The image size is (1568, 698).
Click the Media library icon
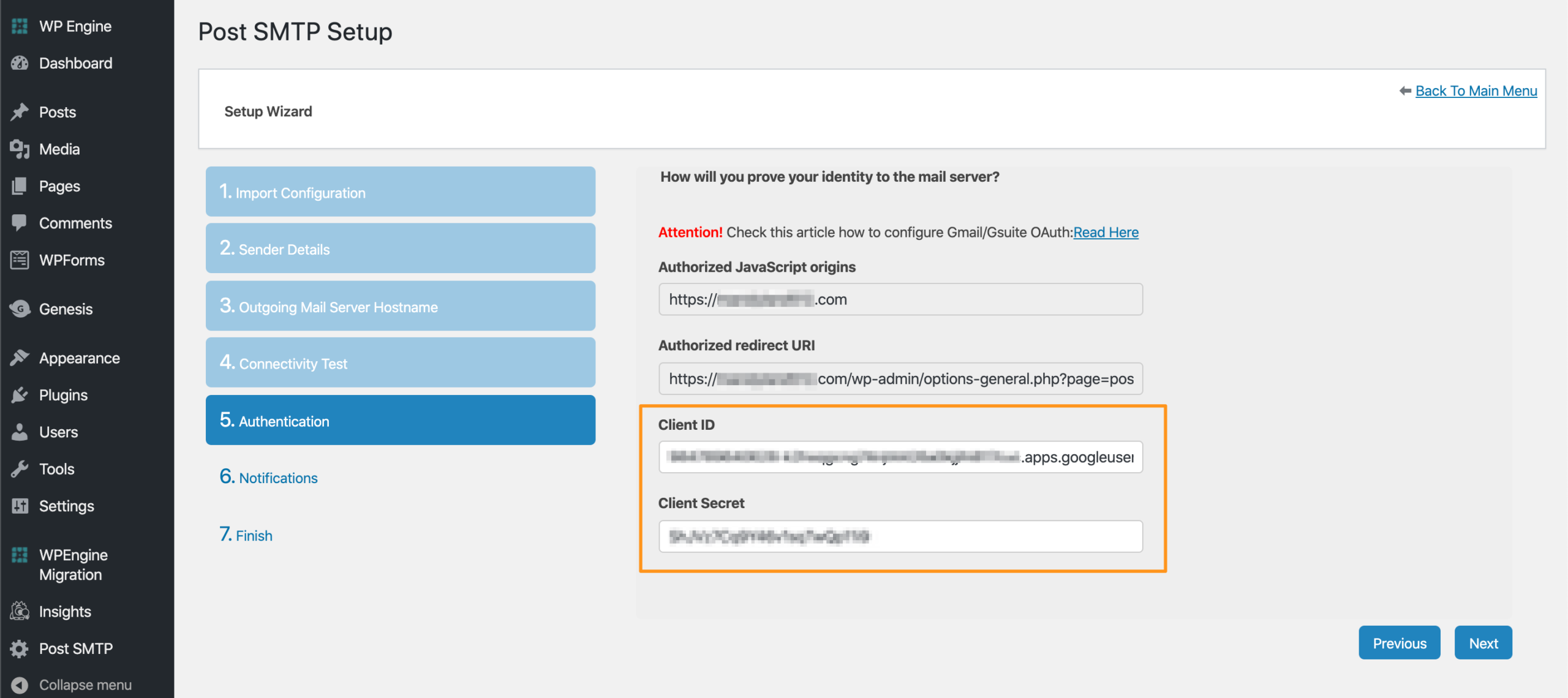20,149
